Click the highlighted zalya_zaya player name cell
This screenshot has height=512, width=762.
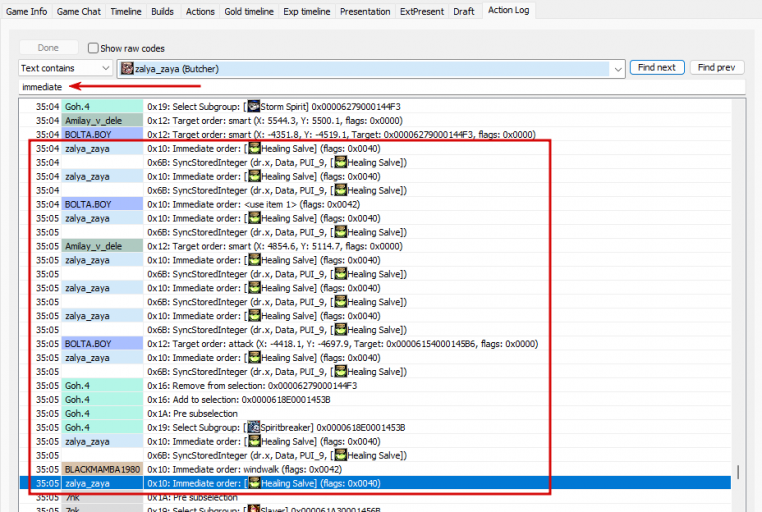click(x=102, y=483)
